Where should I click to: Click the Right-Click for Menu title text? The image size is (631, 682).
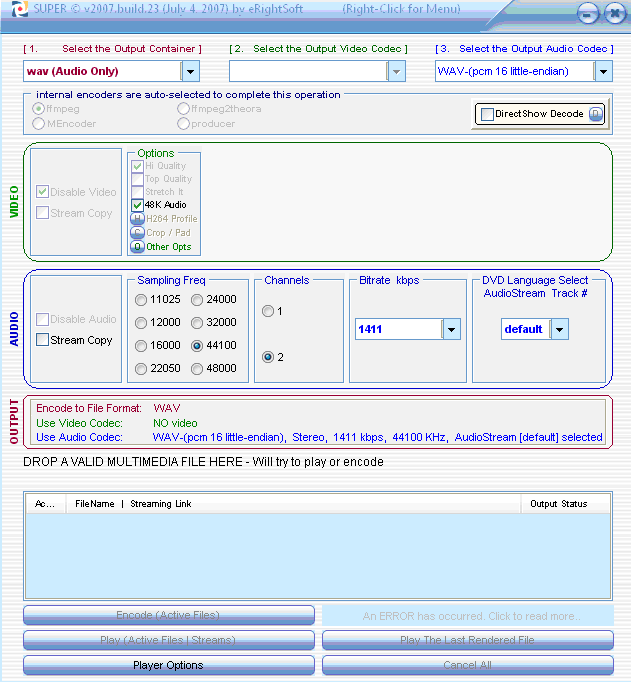(x=401, y=9)
